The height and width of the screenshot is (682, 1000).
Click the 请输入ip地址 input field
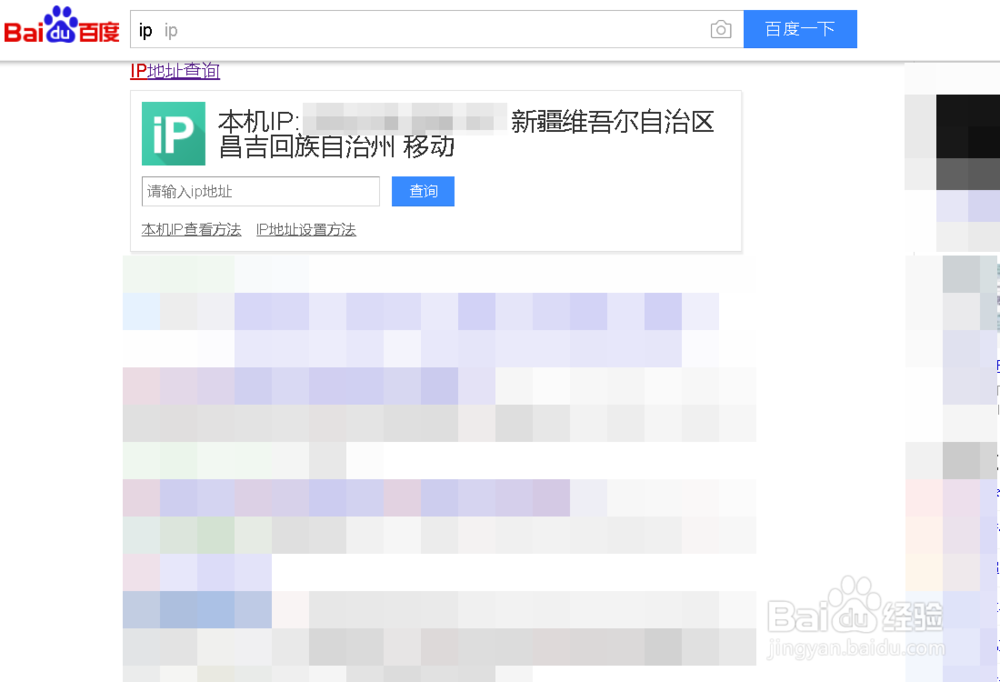(260, 191)
